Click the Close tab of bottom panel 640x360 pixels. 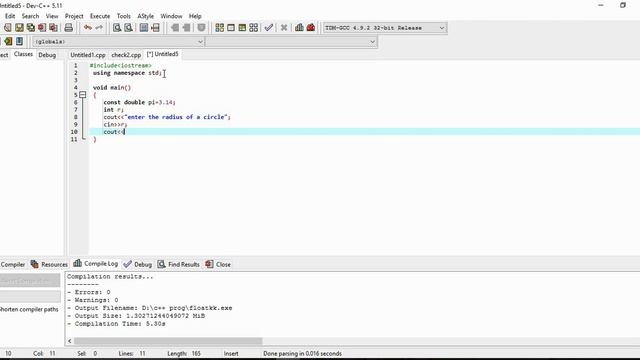pyautogui.click(x=218, y=264)
